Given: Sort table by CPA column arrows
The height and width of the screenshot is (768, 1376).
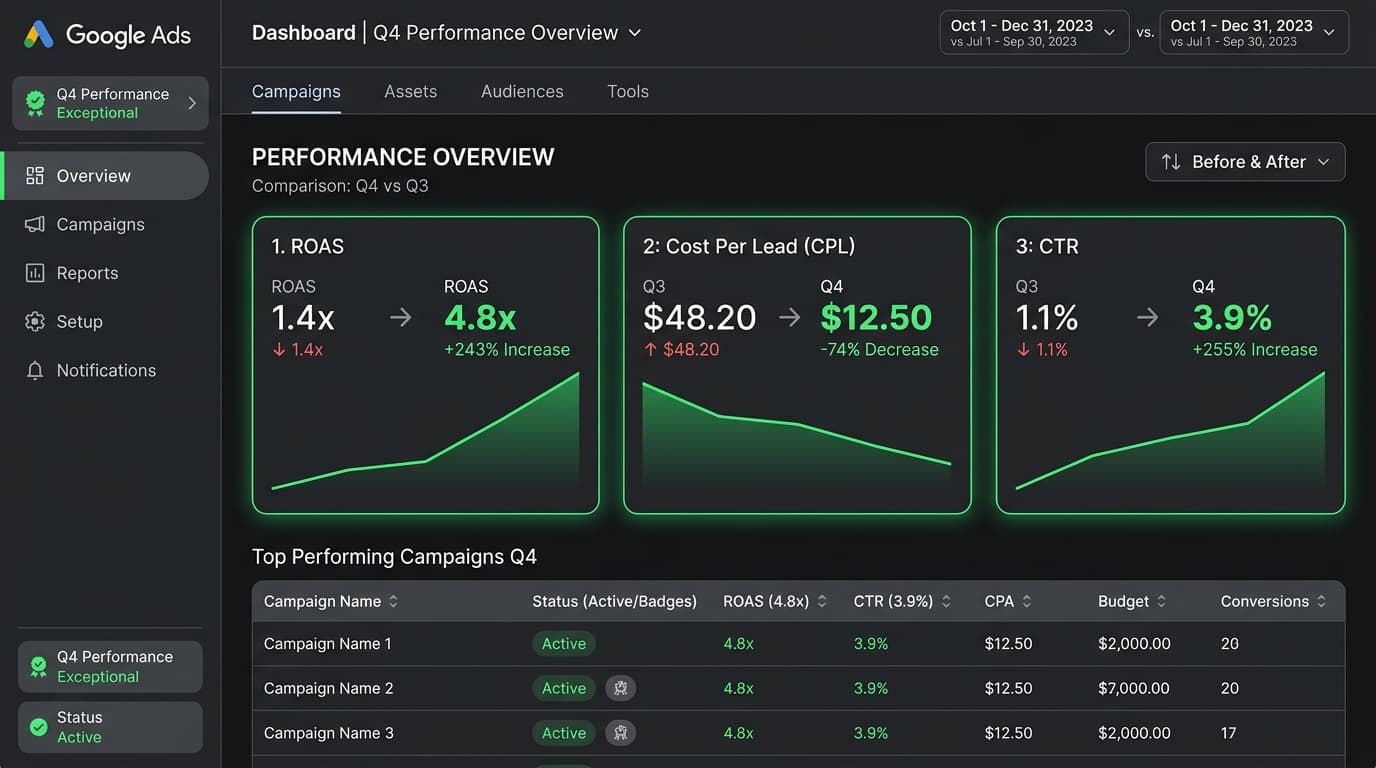Looking at the screenshot, I should [x=1027, y=601].
